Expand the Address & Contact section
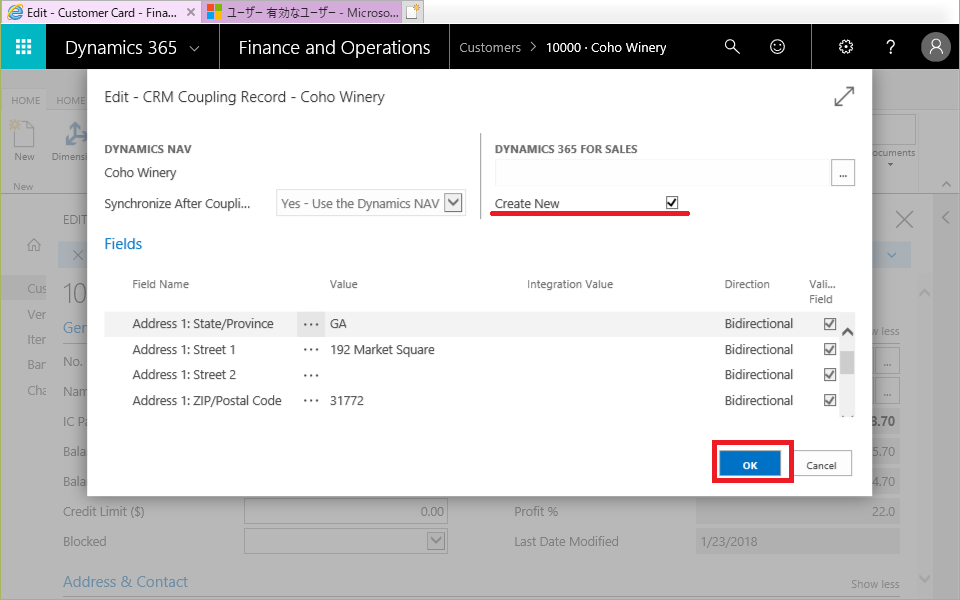The image size is (960, 600). [x=126, y=582]
